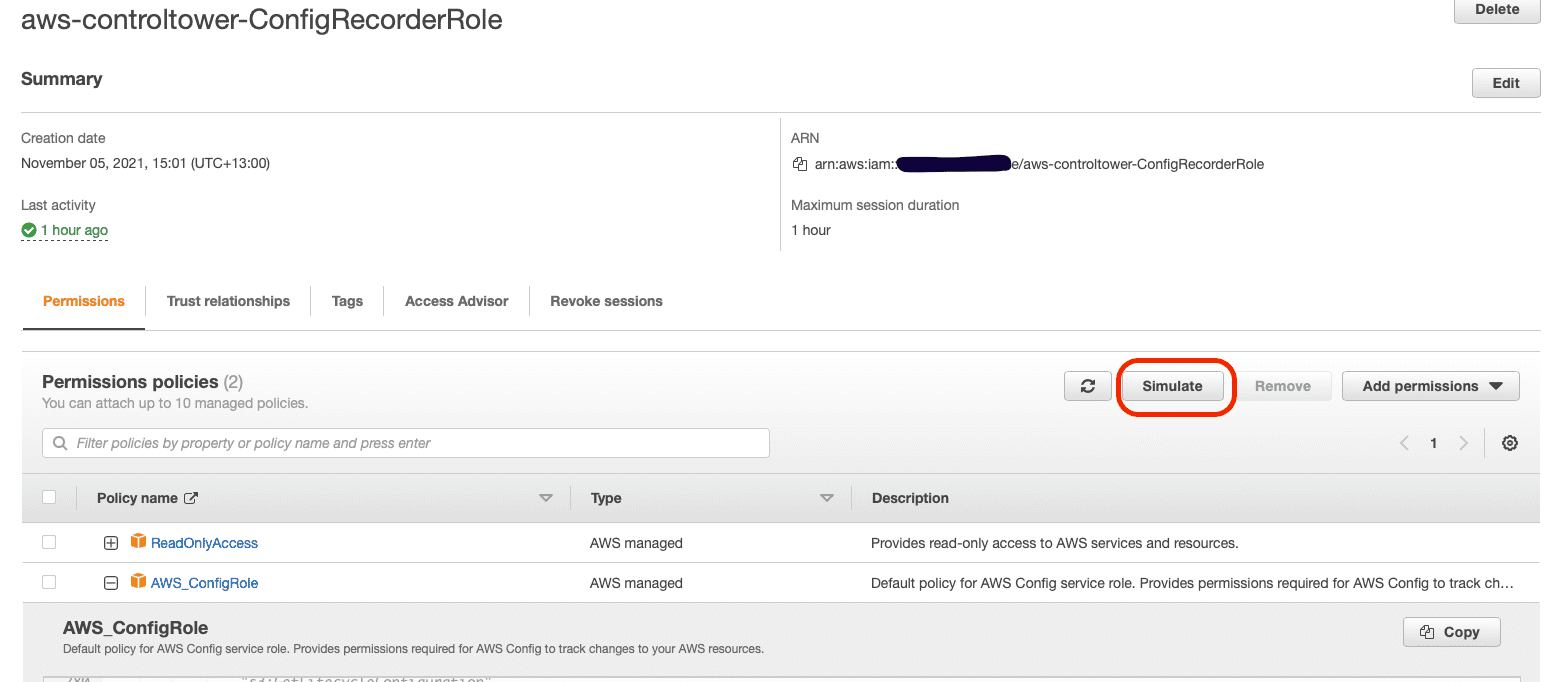Click the Edit summary button

(1506, 83)
